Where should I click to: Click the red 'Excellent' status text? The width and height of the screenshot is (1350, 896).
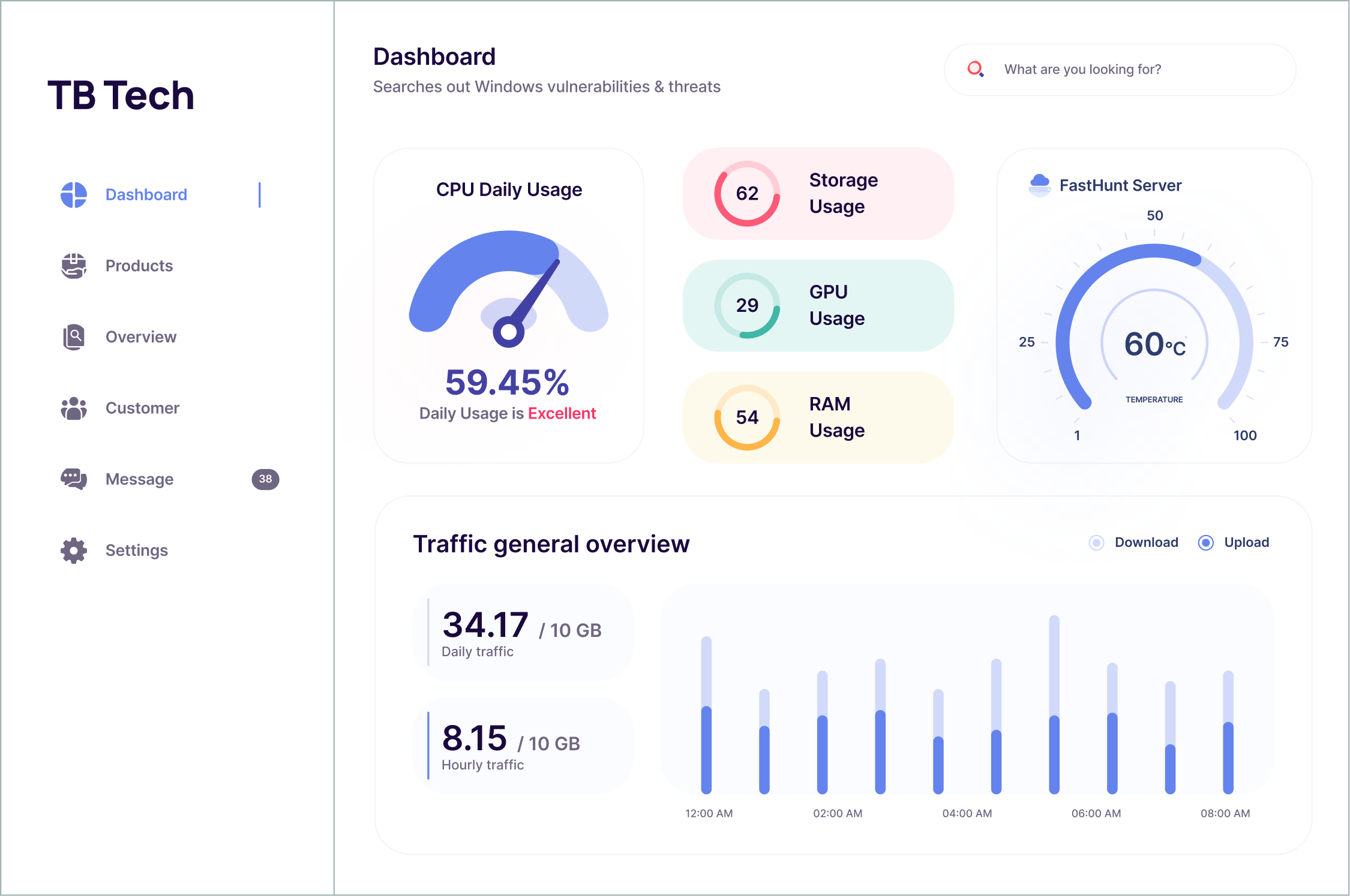(x=562, y=413)
